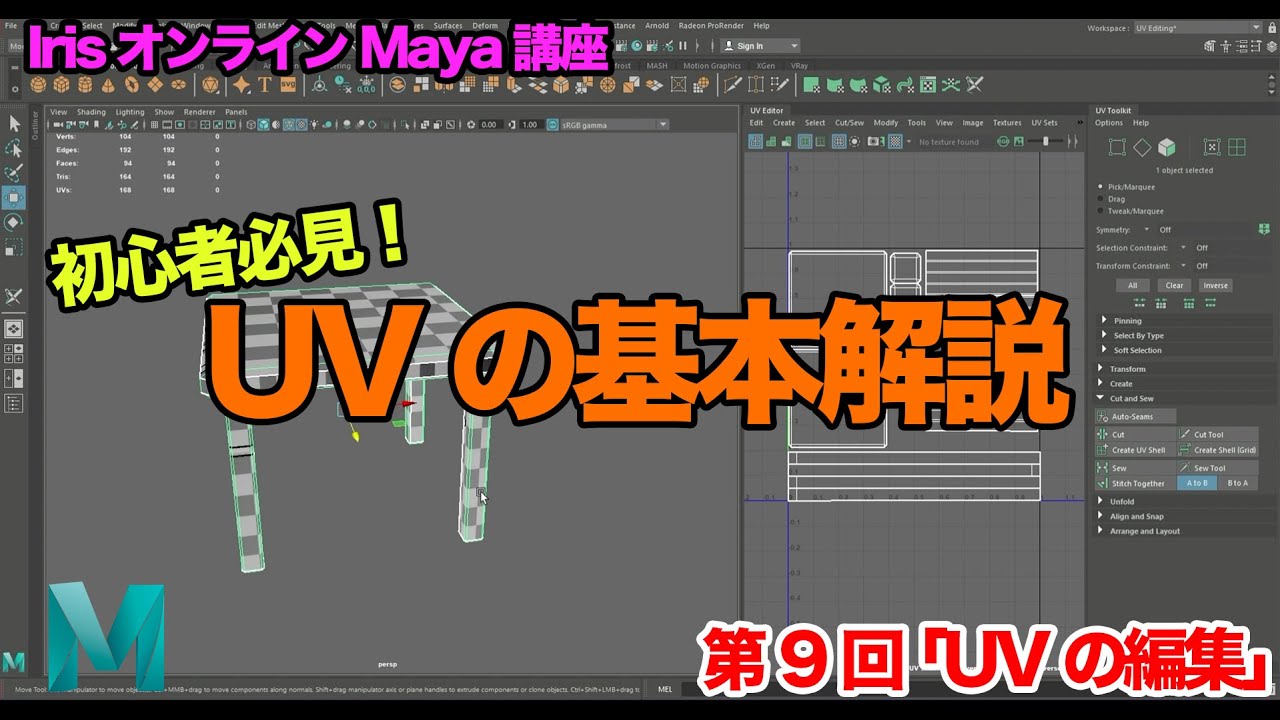The height and width of the screenshot is (720, 1280).
Task: Open the Cut/Sew menu in UV Editor
Action: tap(849, 123)
